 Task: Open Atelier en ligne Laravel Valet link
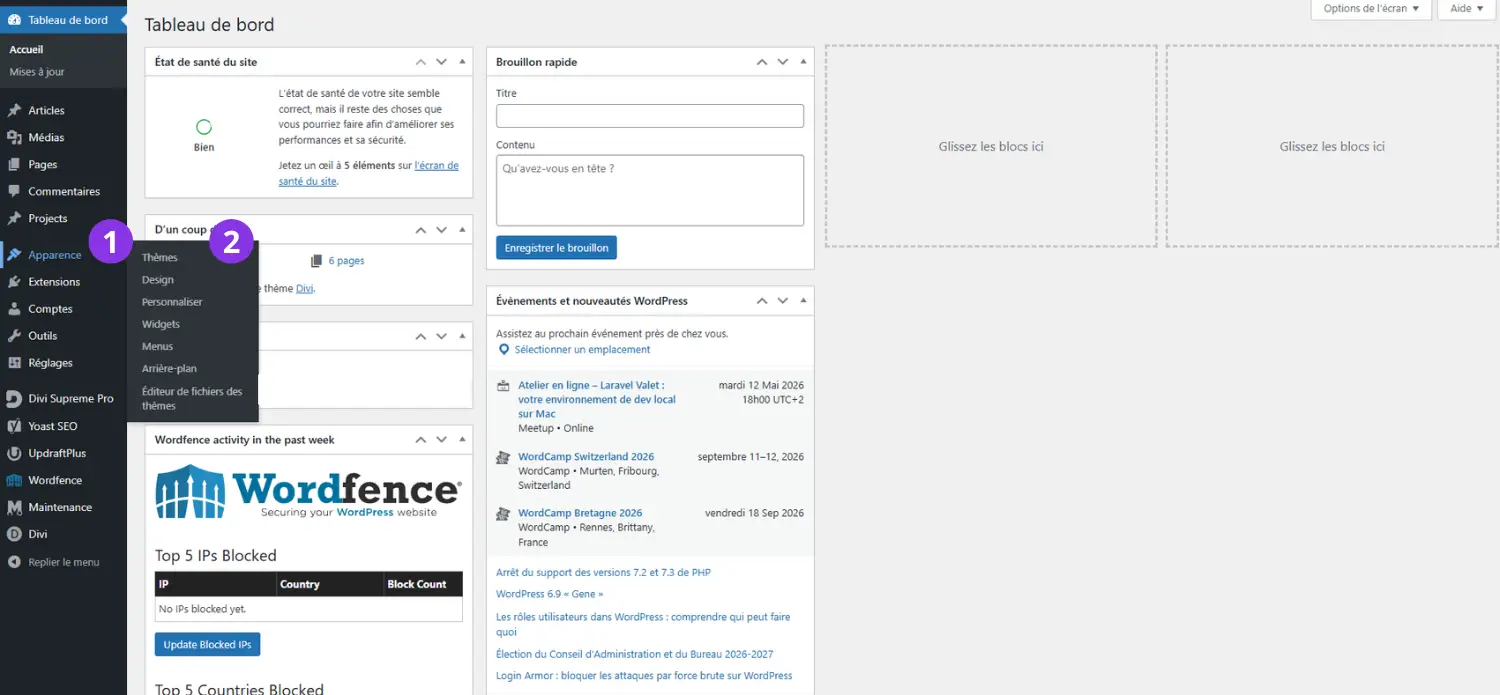pos(597,399)
